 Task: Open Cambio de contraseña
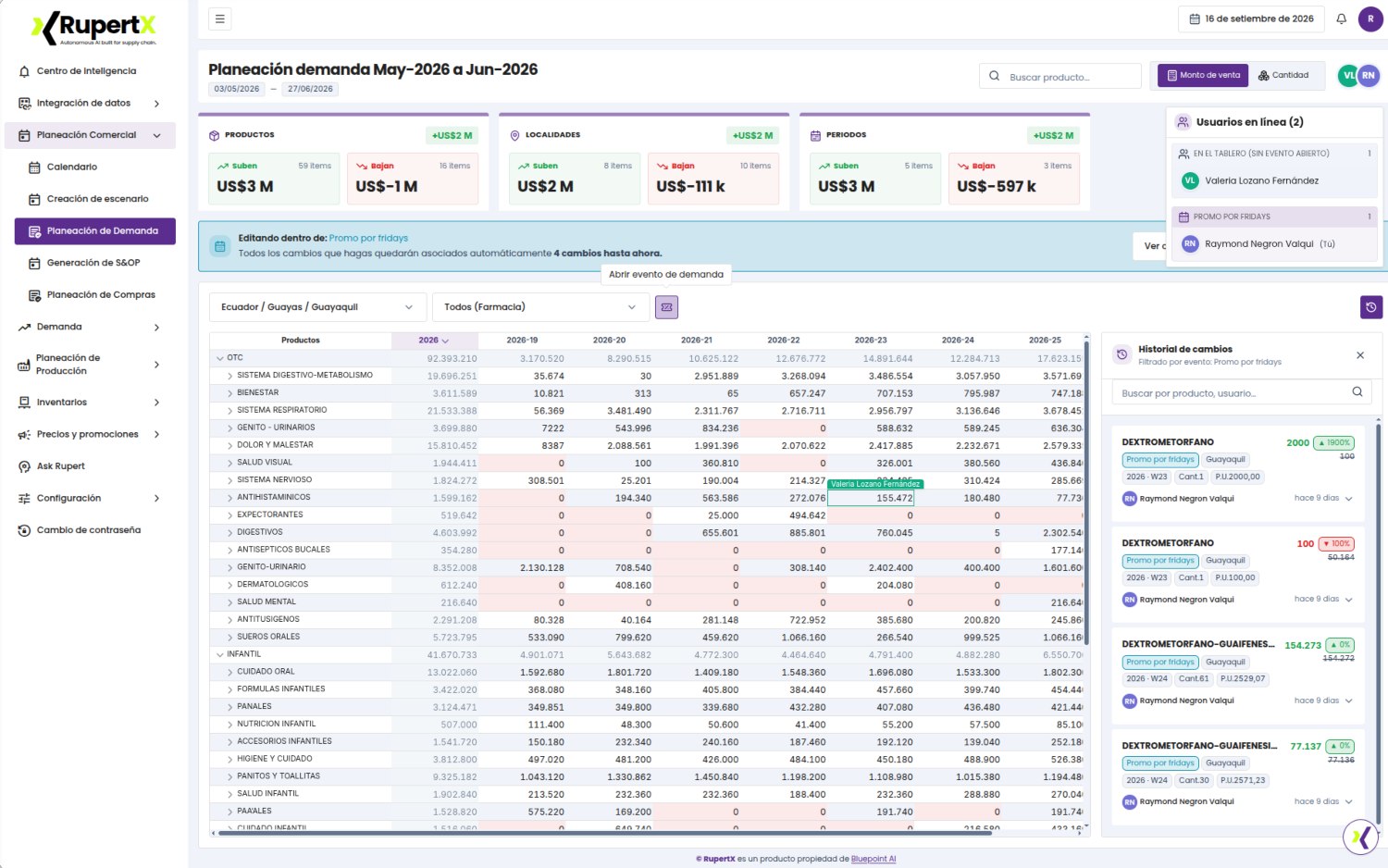pyautogui.click(x=88, y=530)
